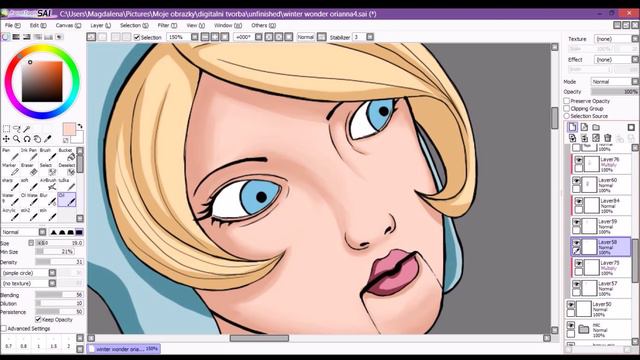Screen dimensions: 640x360
Task: Choose the Deselect brush tool
Action: click(x=67, y=170)
